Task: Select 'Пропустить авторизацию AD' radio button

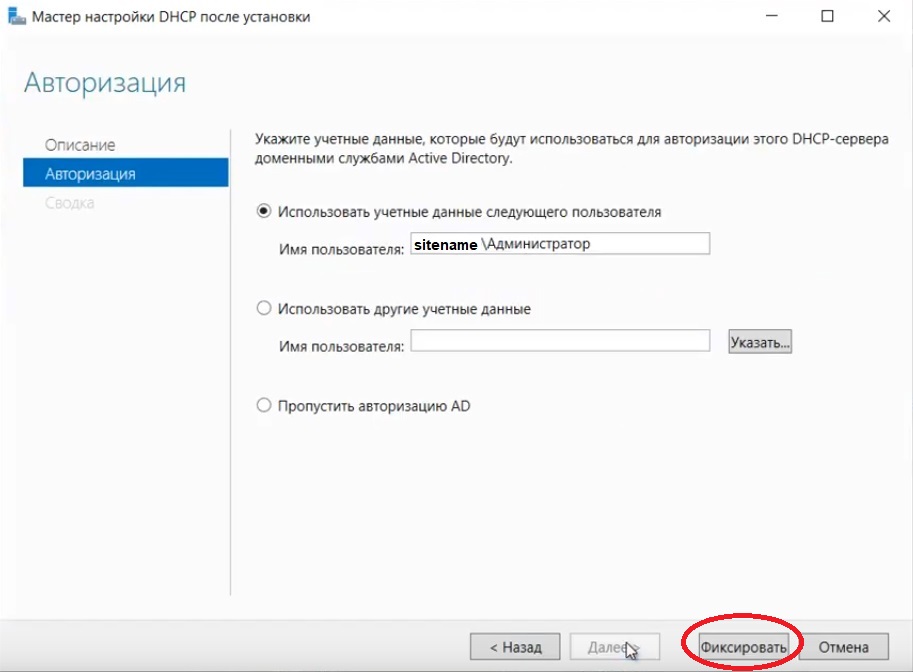Action: (264, 406)
